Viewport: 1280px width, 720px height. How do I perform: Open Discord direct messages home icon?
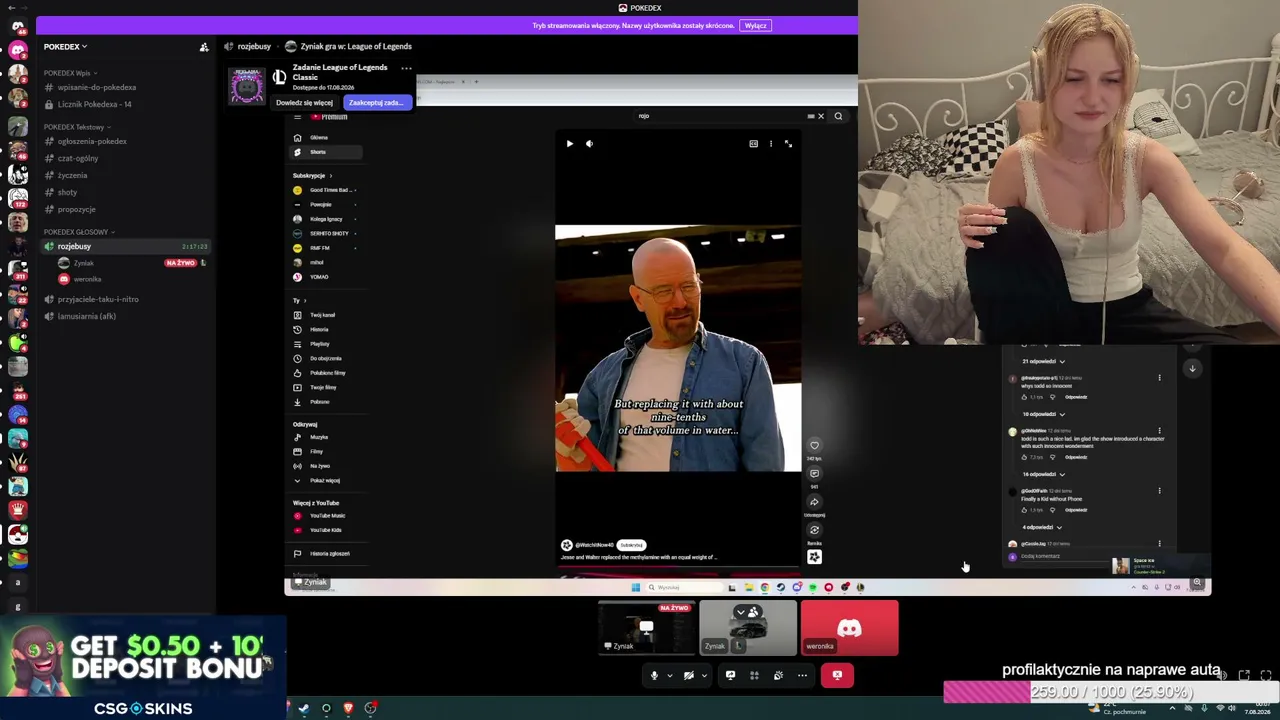coord(17,26)
